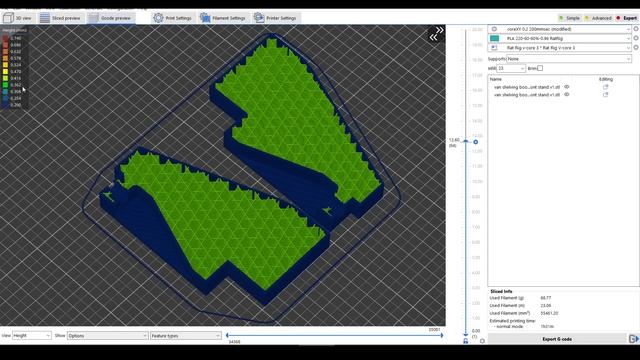
Task: Open the Supports dropdown
Action: (569, 59)
